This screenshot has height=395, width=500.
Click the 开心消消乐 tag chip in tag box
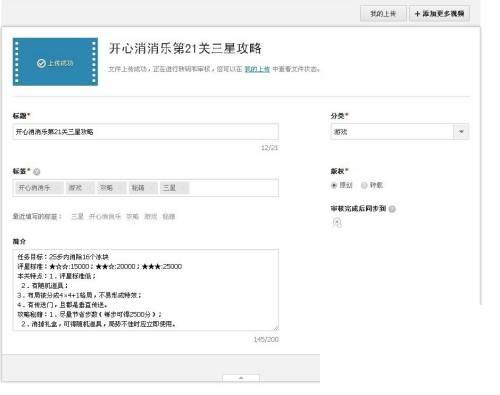pos(39,188)
